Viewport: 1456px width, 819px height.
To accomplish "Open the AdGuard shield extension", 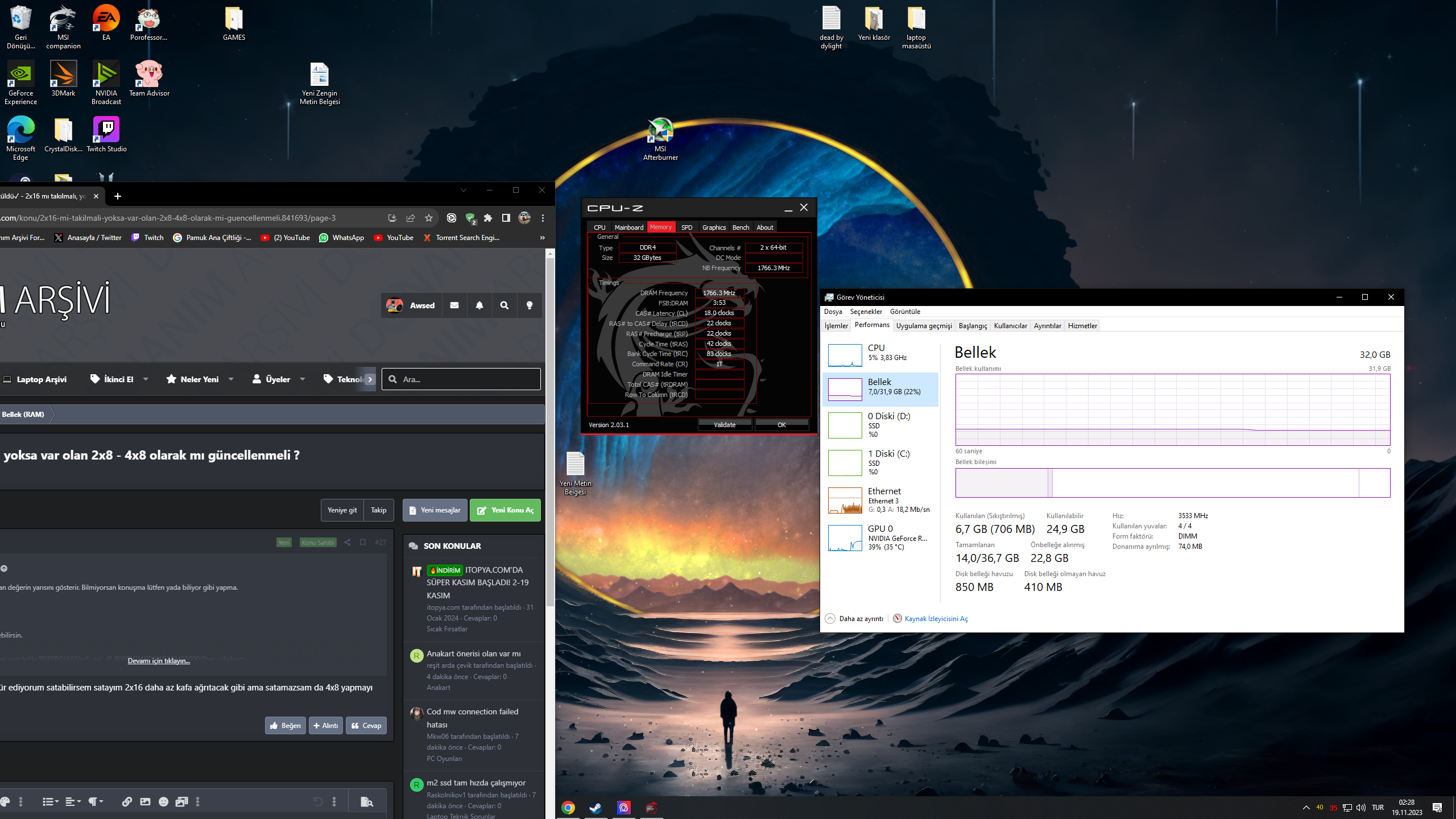I will [x=470, y=218].
